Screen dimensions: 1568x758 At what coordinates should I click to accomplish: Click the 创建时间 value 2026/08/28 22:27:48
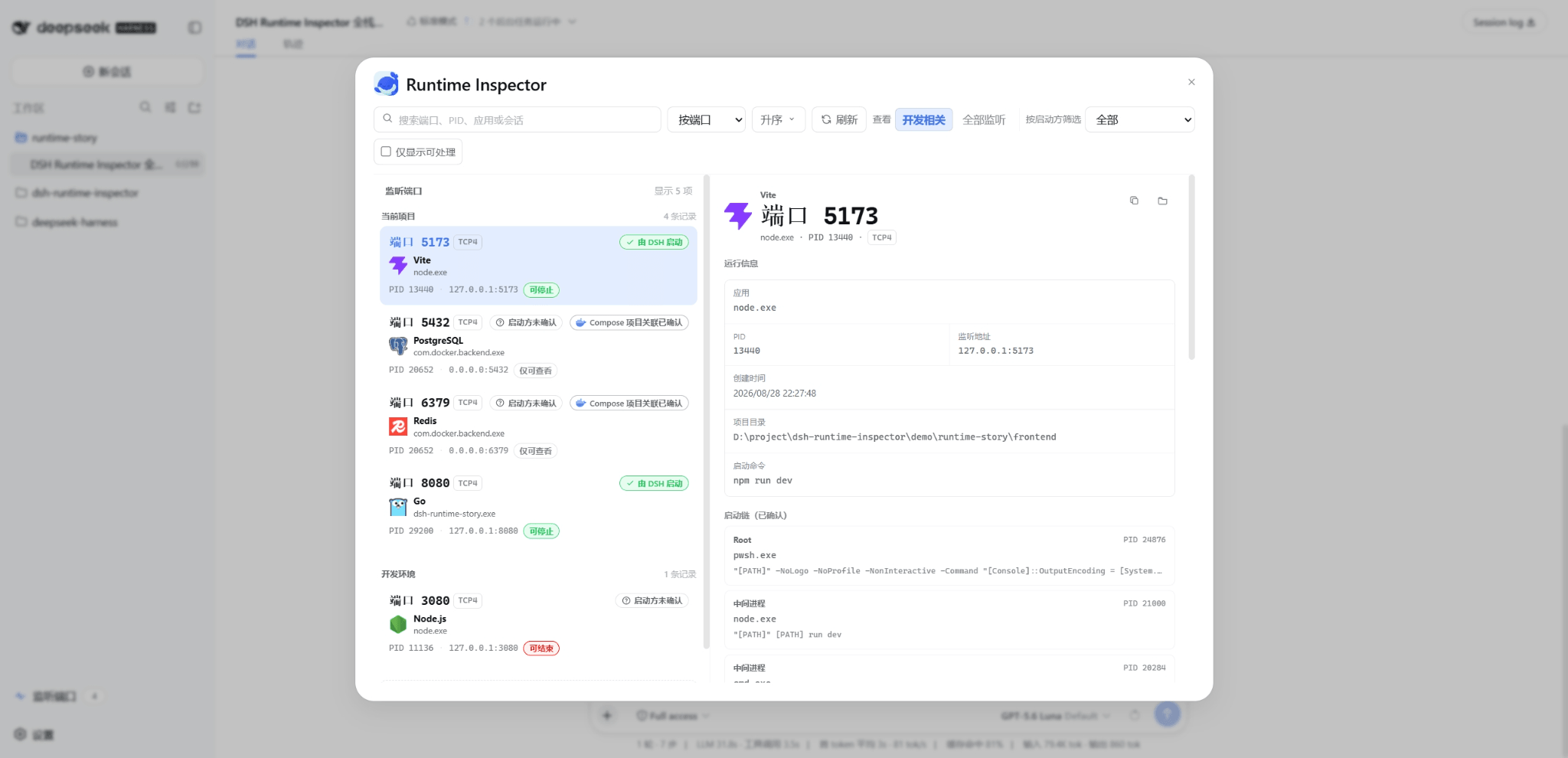(774, 394)
